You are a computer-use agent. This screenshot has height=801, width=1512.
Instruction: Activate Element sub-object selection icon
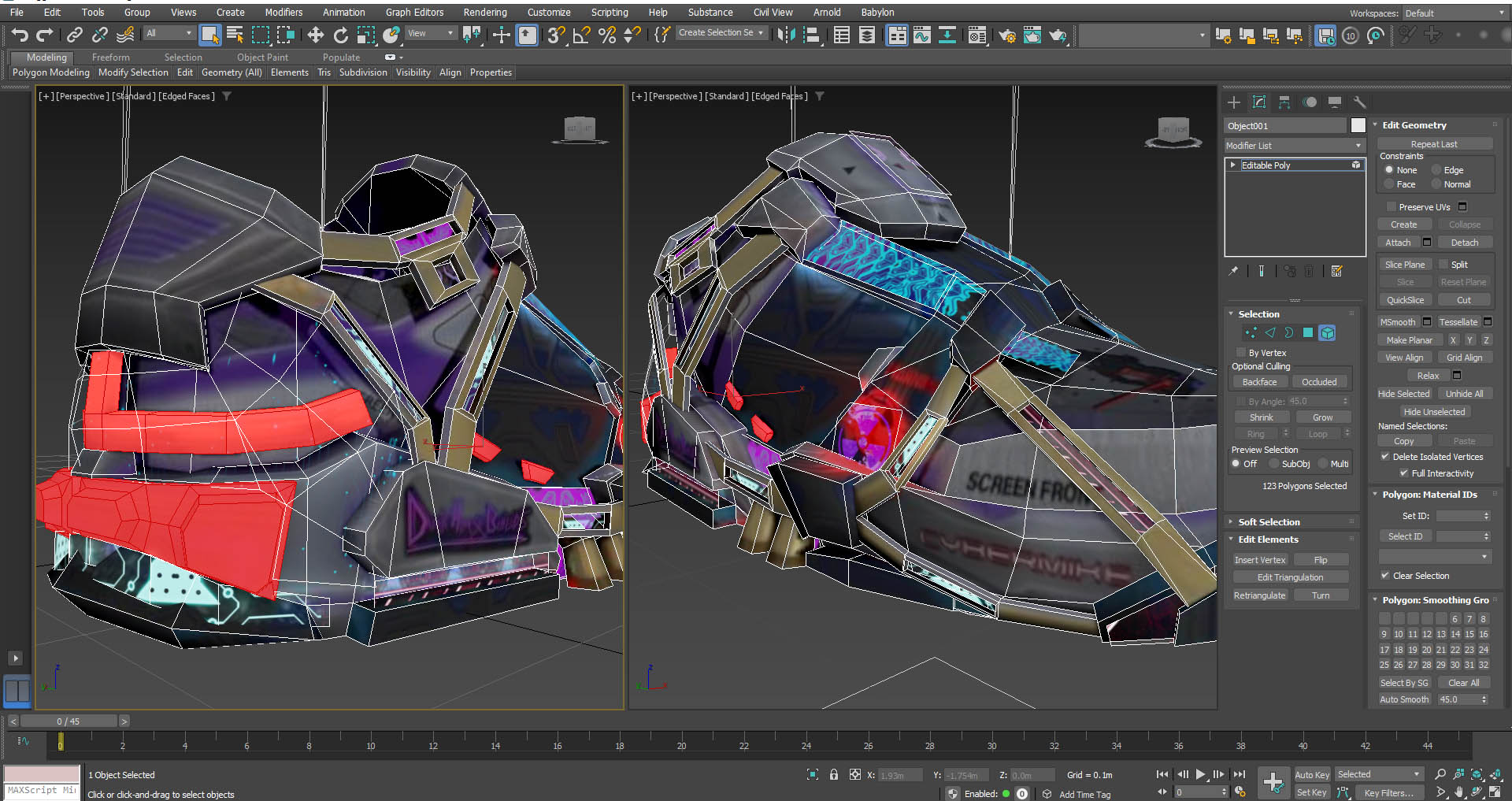pyautogui.click(x=1327, y=333)
